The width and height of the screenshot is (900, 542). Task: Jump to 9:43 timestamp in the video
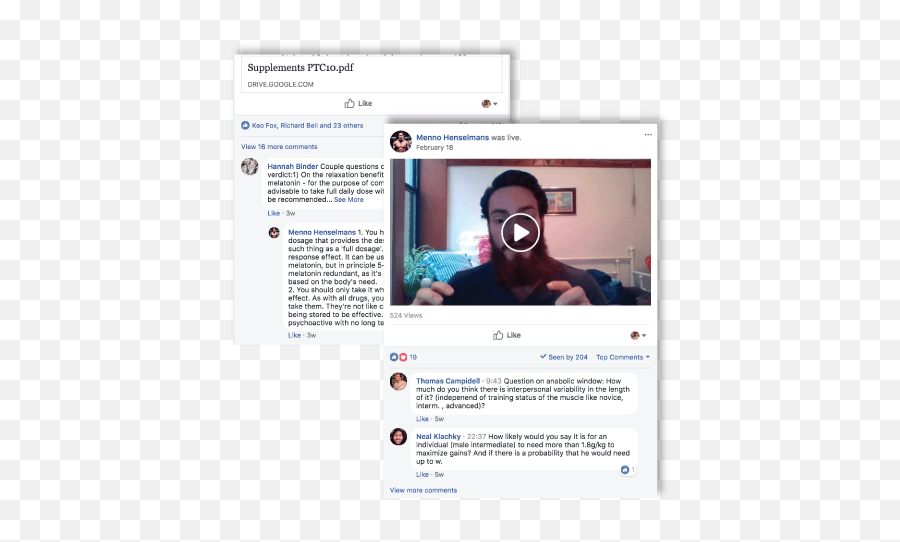(x=494, y=381)
